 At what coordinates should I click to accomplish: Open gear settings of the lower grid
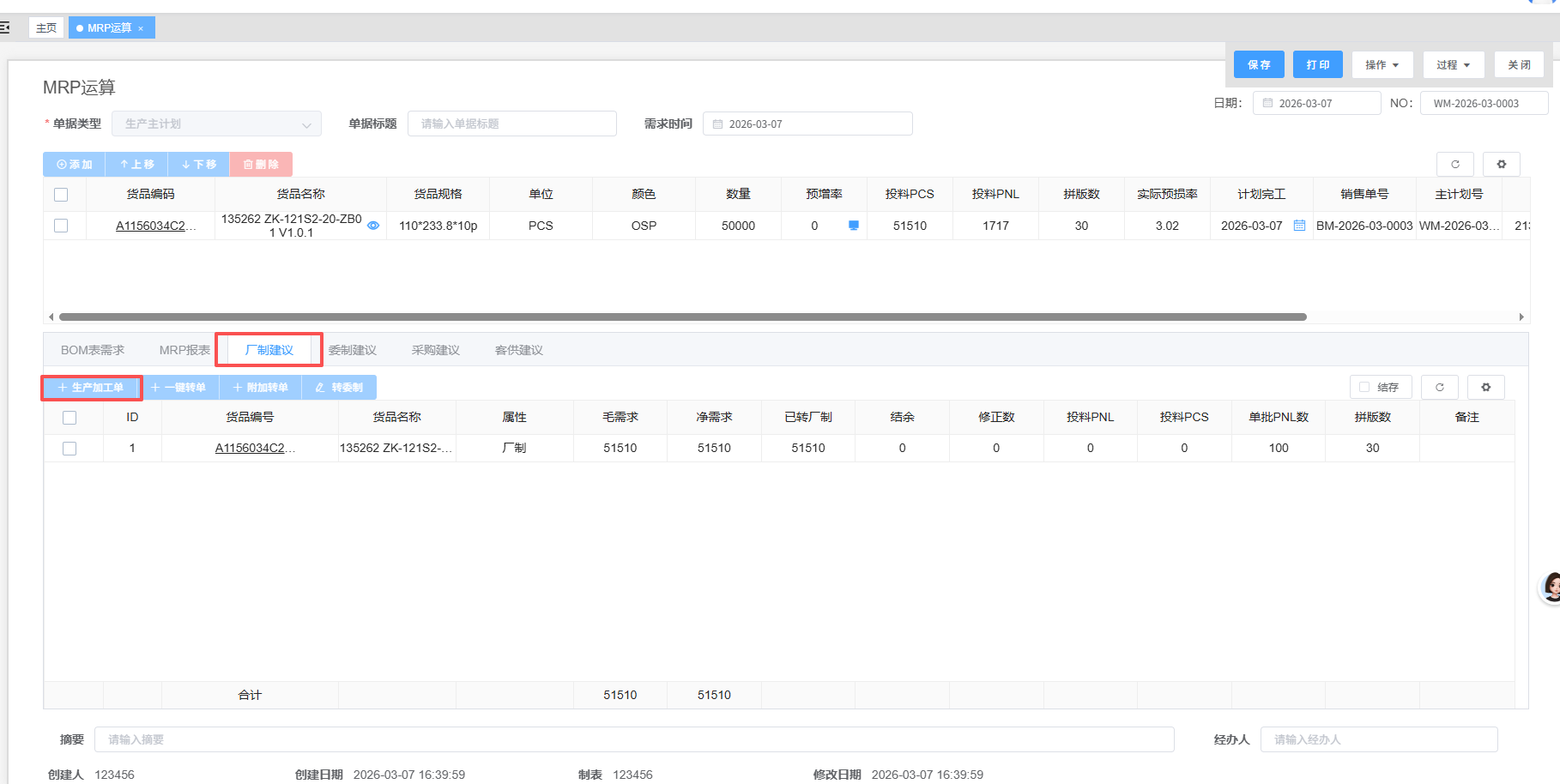(1485, 387)
